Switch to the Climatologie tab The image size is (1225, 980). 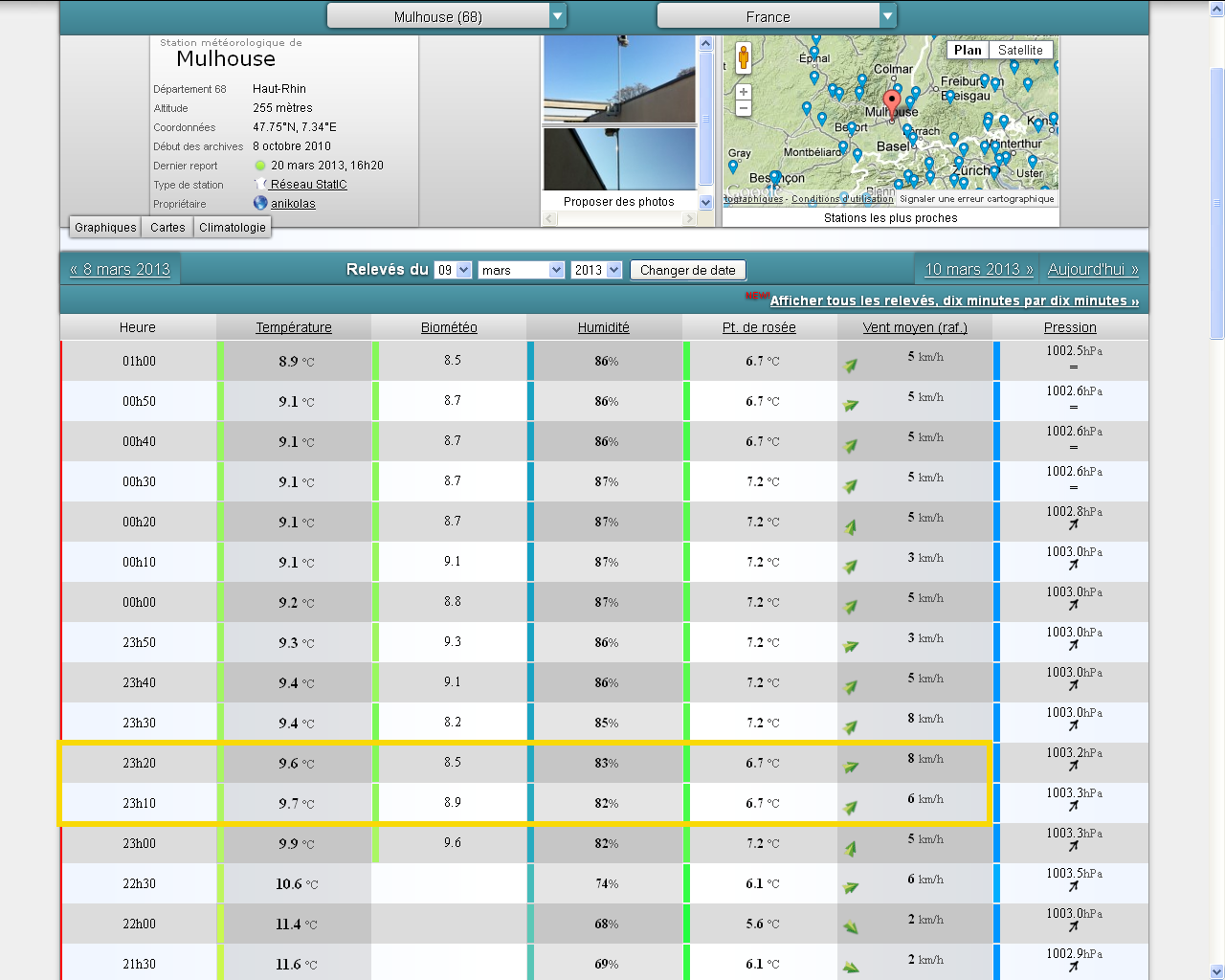pyautogui.click(x=233, y=228)
